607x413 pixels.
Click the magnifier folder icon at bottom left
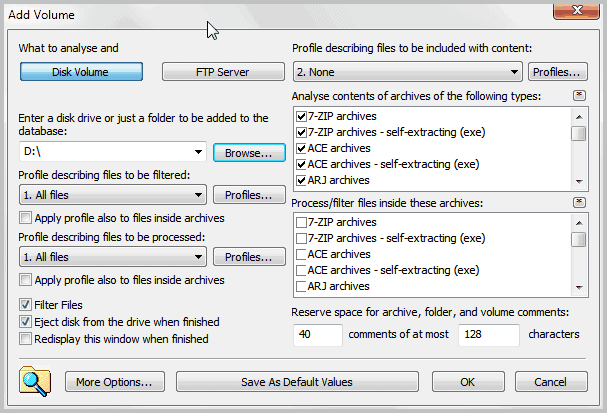point(35,381)
